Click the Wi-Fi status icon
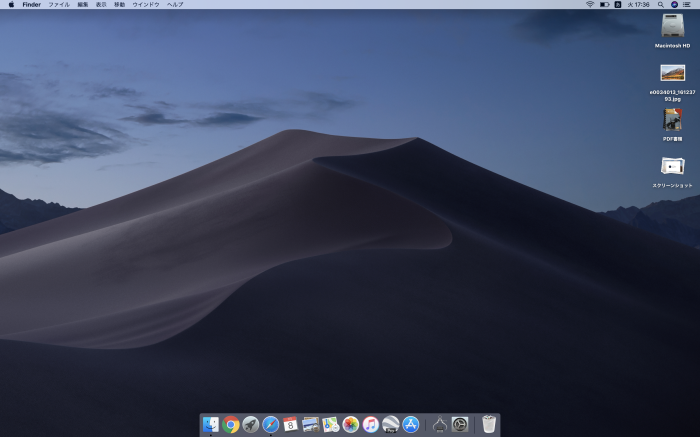 point(590,4)
